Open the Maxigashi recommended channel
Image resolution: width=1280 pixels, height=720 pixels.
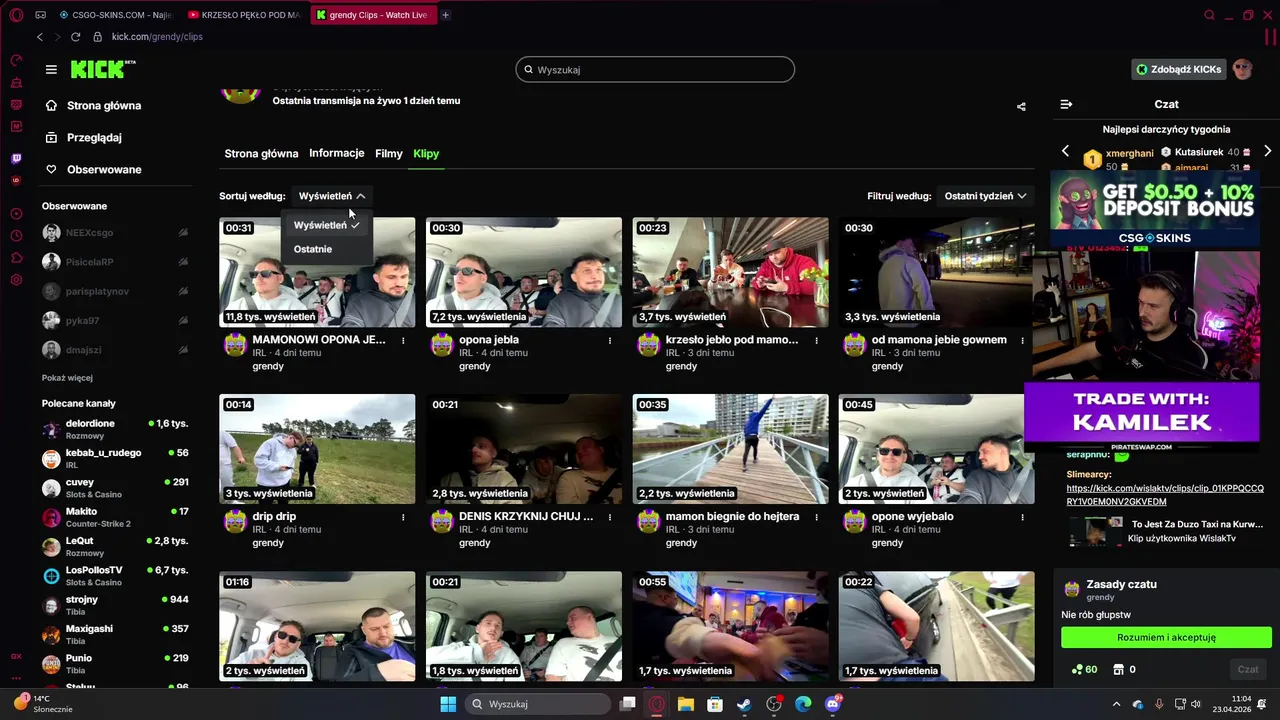tap(115, 634)
